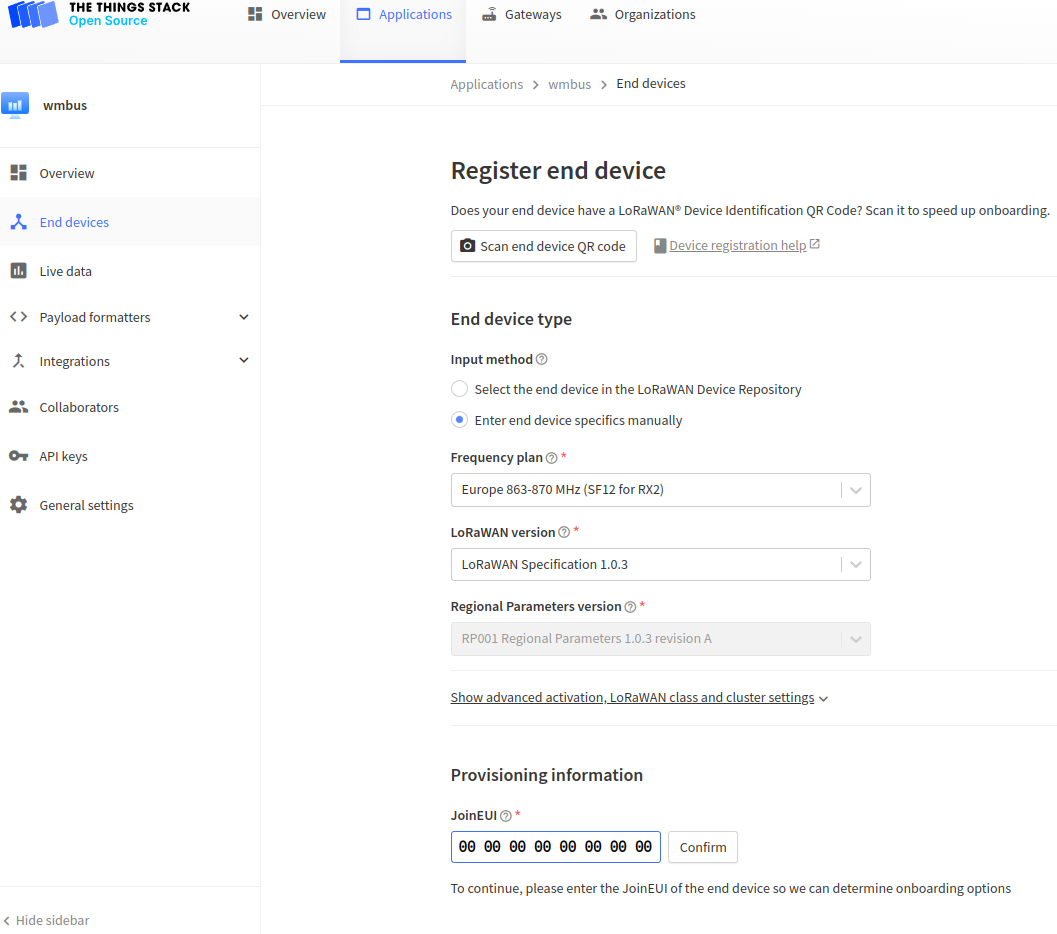Image resolution: width=1057 pixels, height=934 pixels.
Task: Open the Frequency plan dropdown
Action: (x=660, y=490)
